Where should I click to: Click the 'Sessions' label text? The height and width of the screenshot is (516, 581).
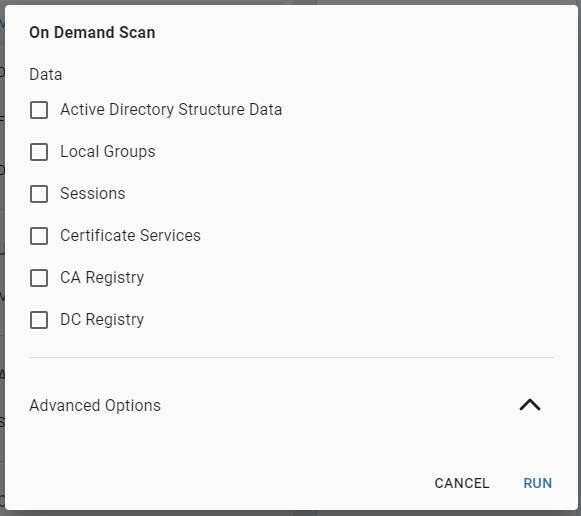(93, 193)
